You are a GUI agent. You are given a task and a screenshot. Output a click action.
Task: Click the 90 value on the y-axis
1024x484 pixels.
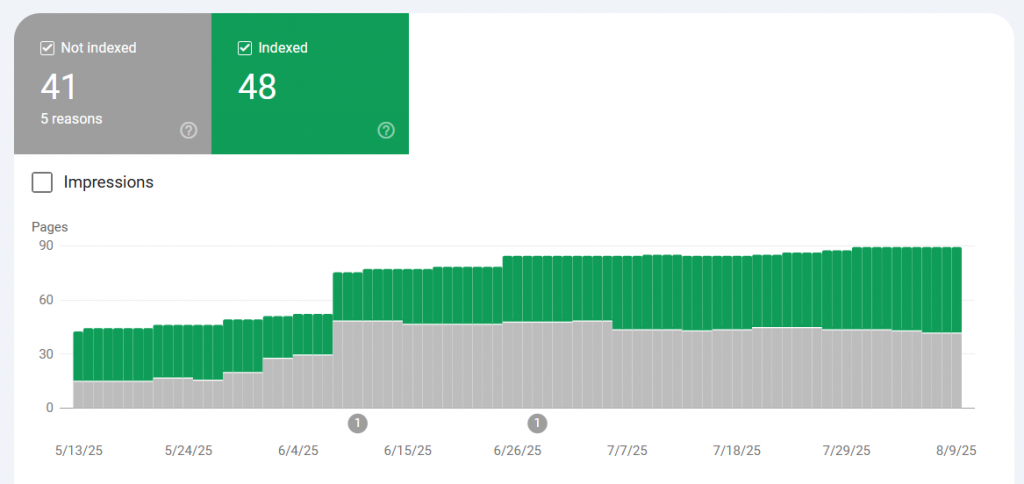point(46,245)
